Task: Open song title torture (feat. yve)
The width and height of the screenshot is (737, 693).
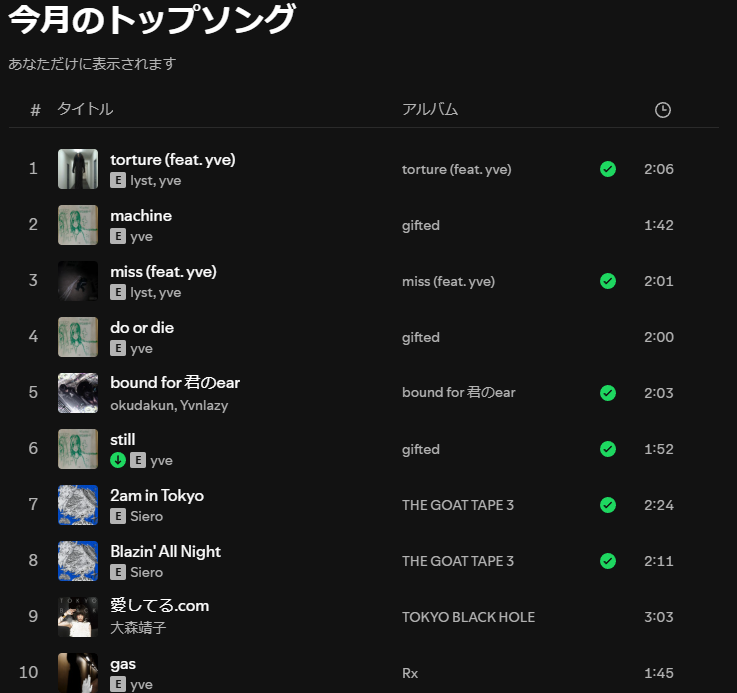Action: tap(172, 160)
